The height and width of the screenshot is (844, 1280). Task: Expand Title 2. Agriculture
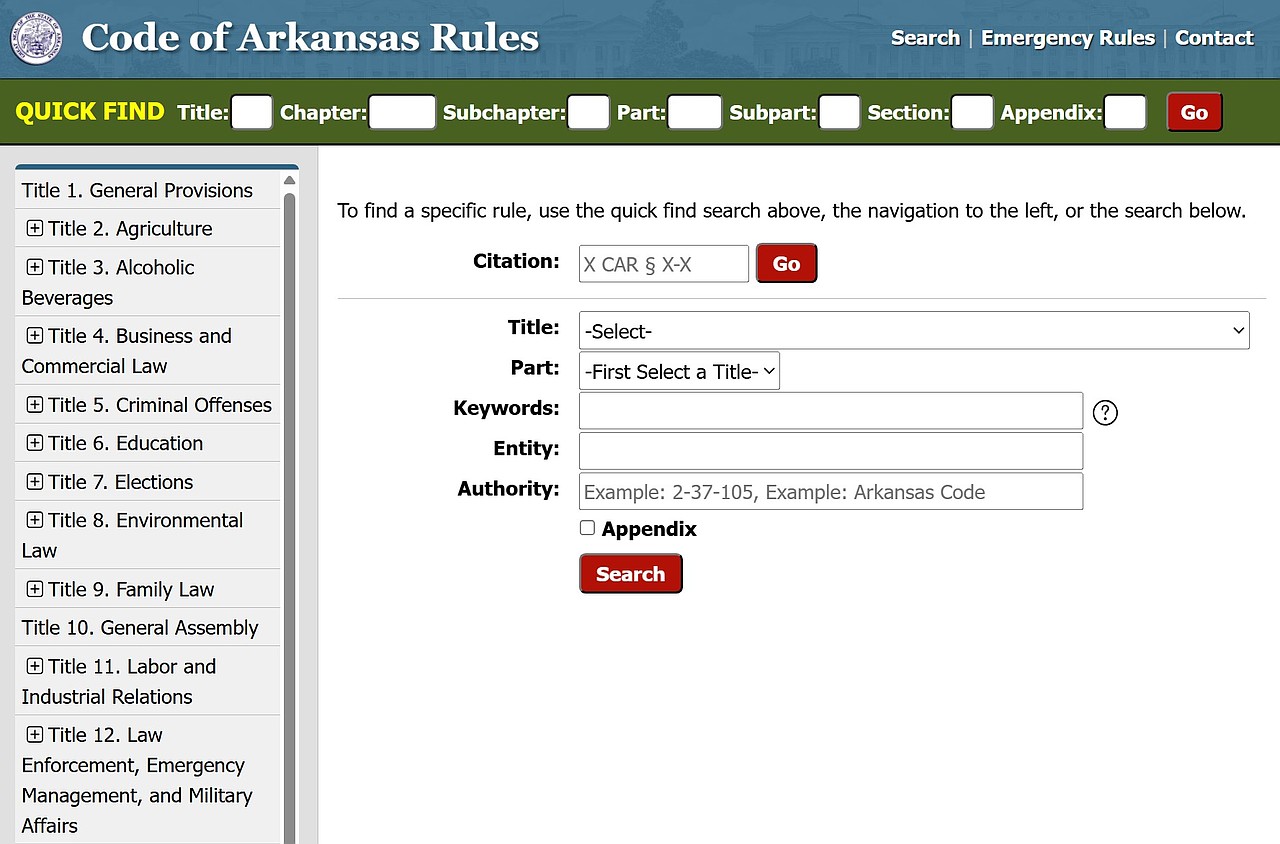pos(34,228)
